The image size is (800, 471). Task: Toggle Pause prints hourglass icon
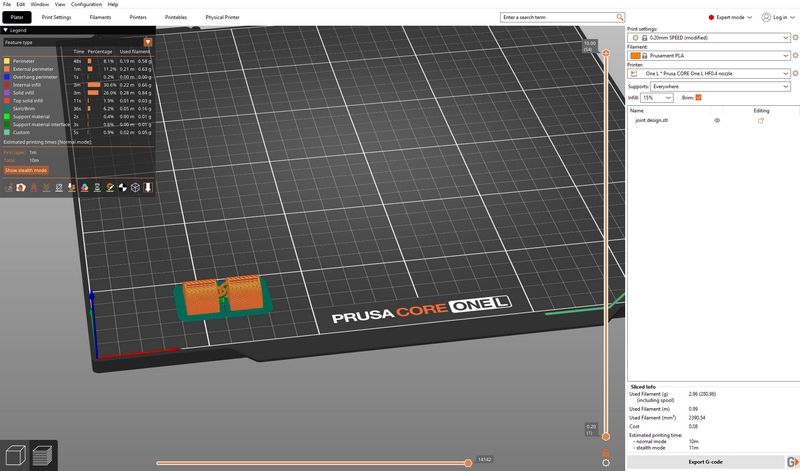[x=97, y=188]
